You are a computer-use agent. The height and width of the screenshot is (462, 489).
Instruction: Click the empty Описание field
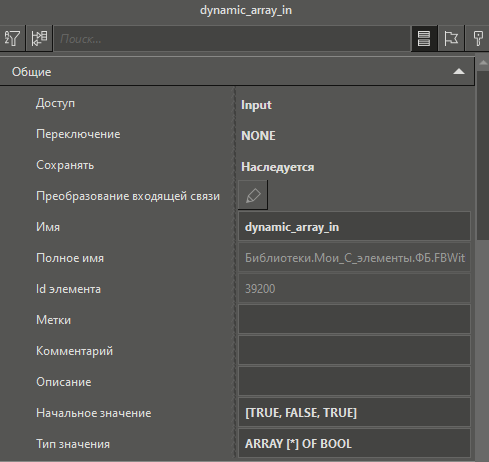[x=354, y=381]
